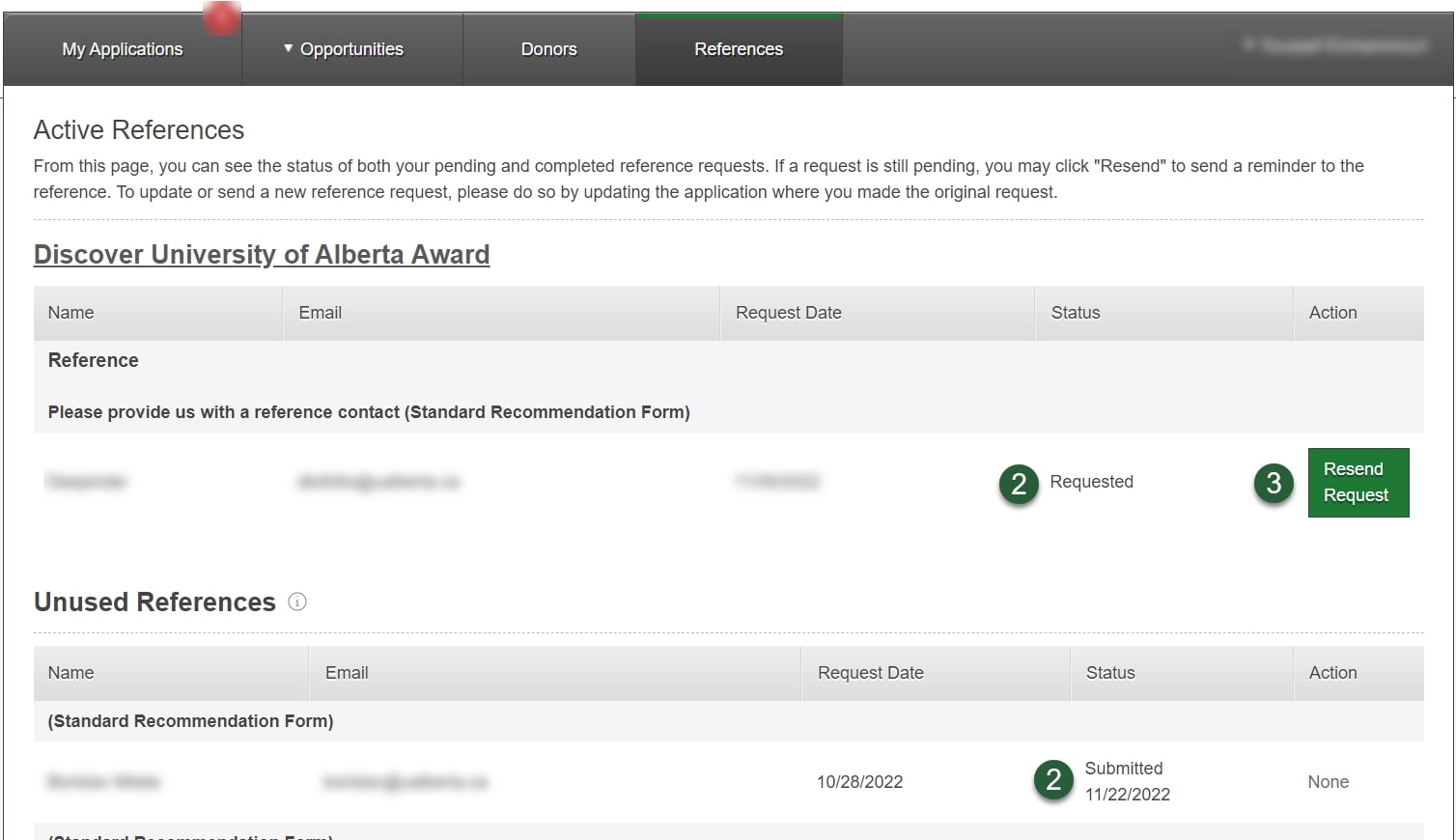Click the request date 10/28/2022

[x=859, y=781]
